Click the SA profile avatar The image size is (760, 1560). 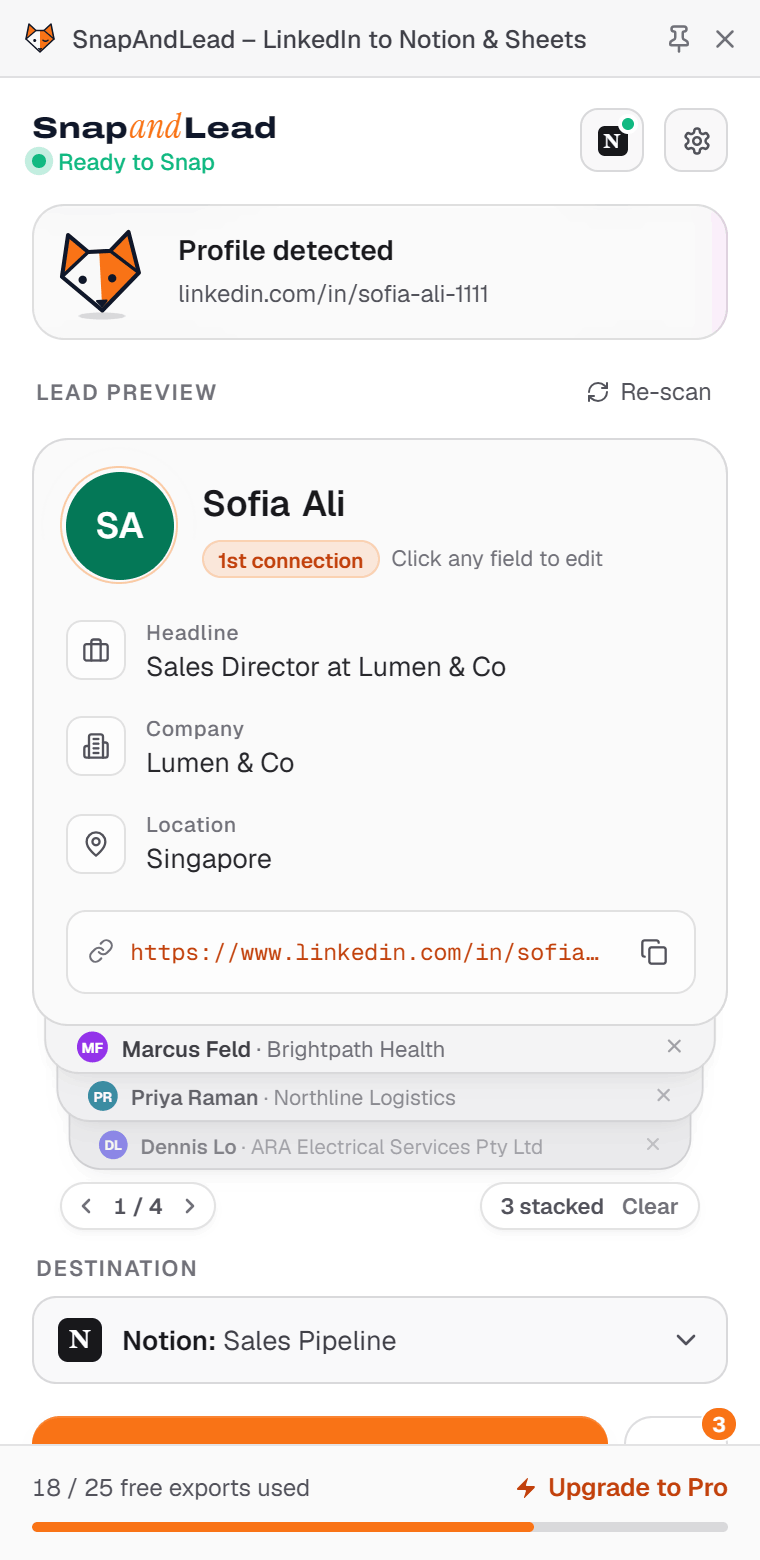[x=119, y=526]
